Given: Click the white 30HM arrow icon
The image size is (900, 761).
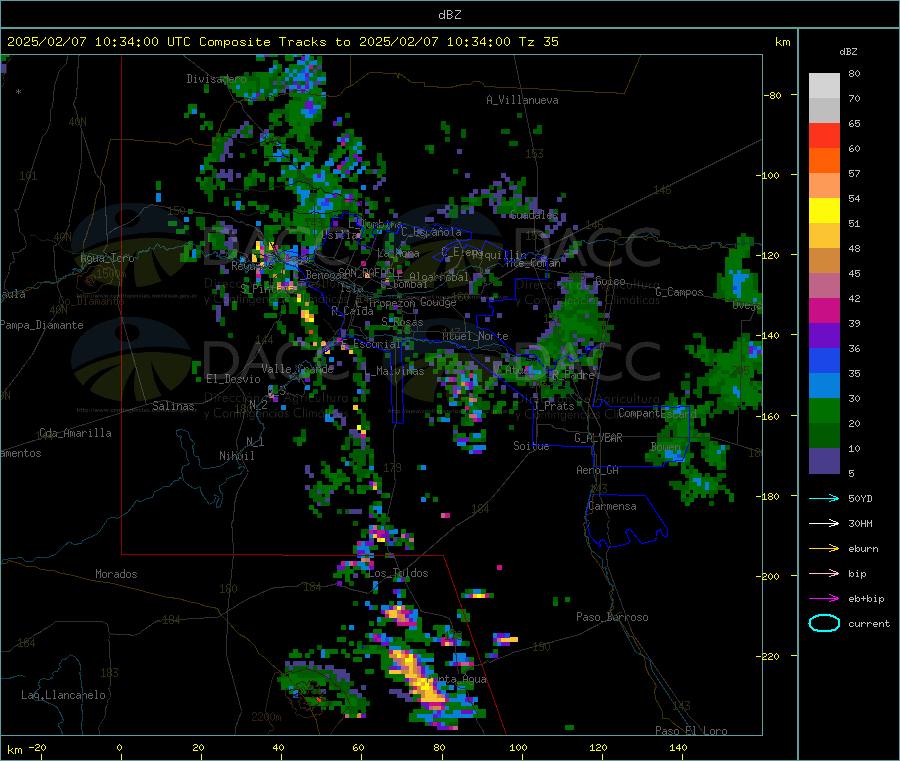Looking at the screenshot, I should (824, 523).
